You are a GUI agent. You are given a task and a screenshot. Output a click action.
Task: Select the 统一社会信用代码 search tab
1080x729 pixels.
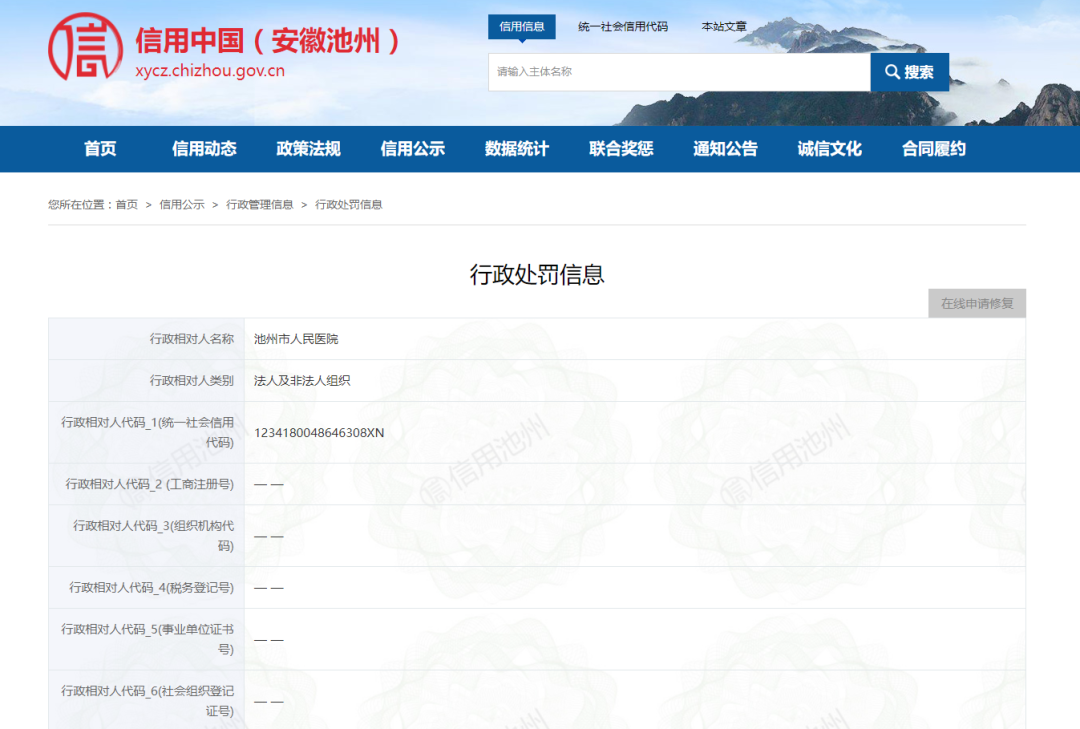(623, 27)
